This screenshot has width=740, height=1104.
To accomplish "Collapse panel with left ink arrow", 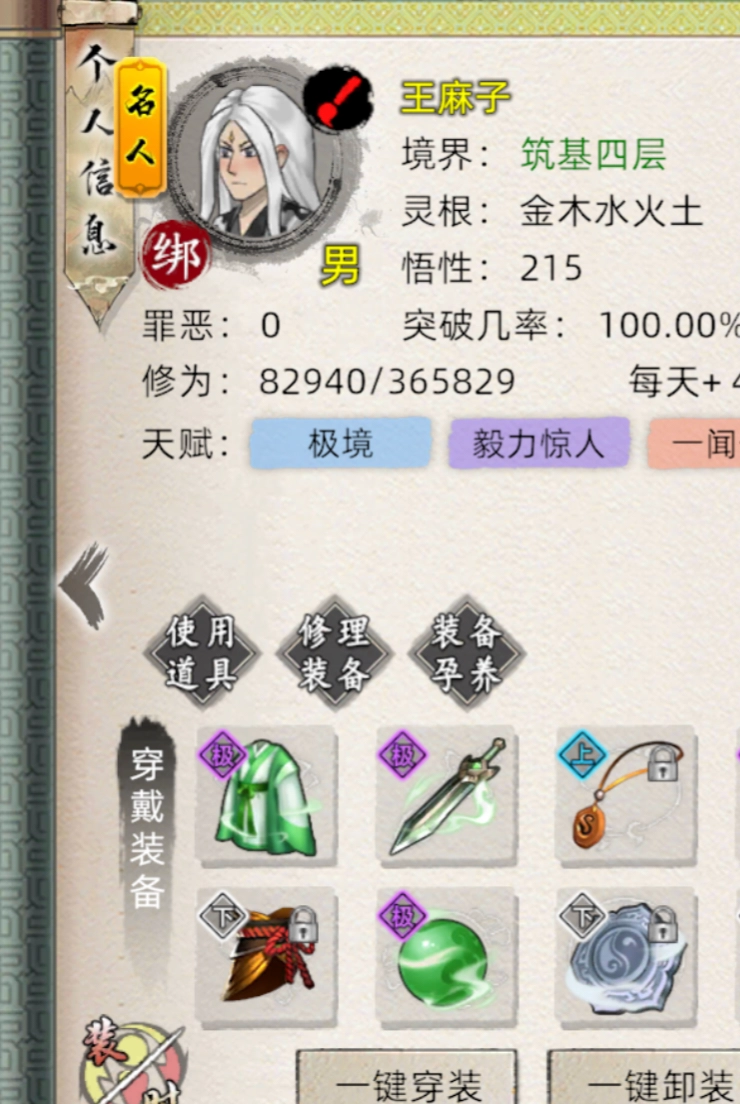I will coord(84,584).
